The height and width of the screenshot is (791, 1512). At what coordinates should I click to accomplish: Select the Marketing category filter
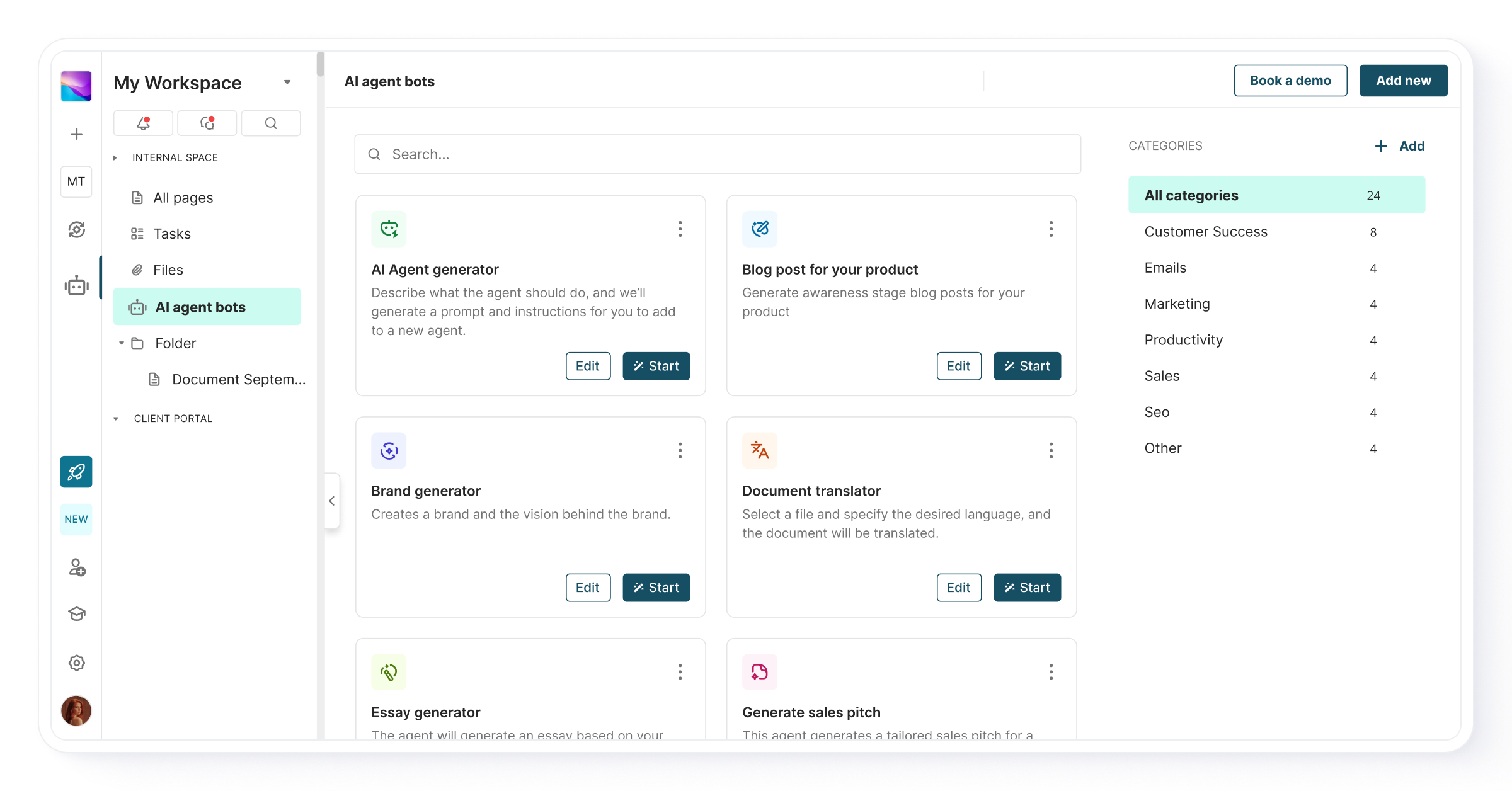(x=1176, y=304)
